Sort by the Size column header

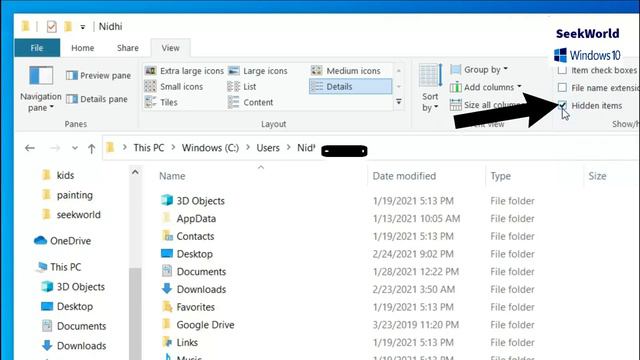[x=597, y=176]
